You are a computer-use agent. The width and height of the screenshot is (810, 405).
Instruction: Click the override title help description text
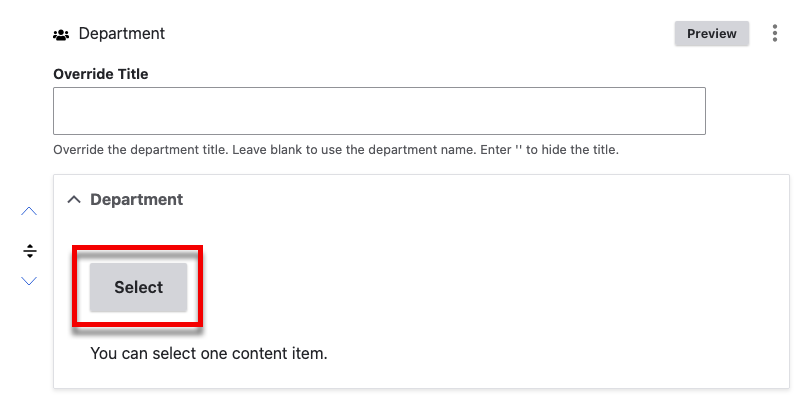[x=336, y=150]
